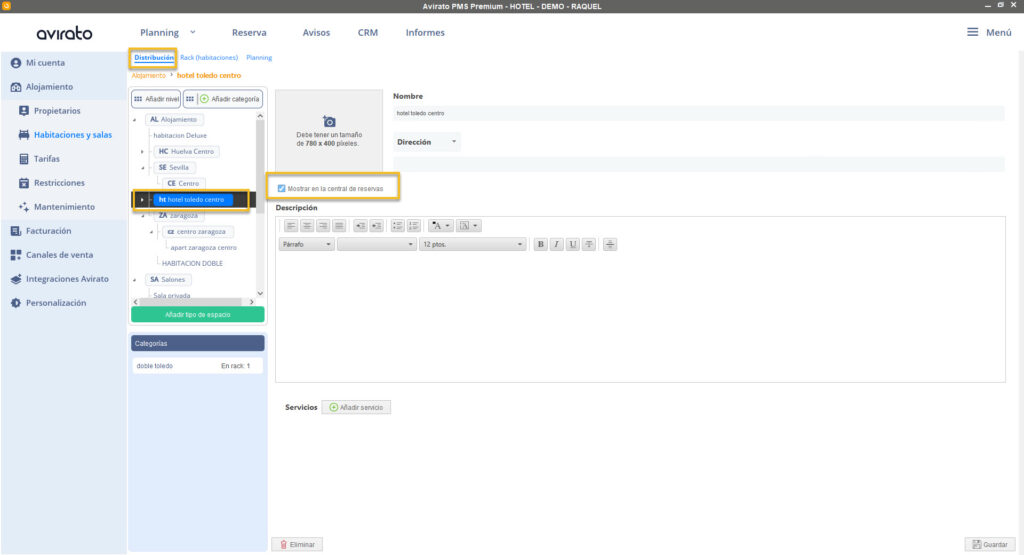Open CRM menu
The image size is (1024, 555).
coord(368,32)
